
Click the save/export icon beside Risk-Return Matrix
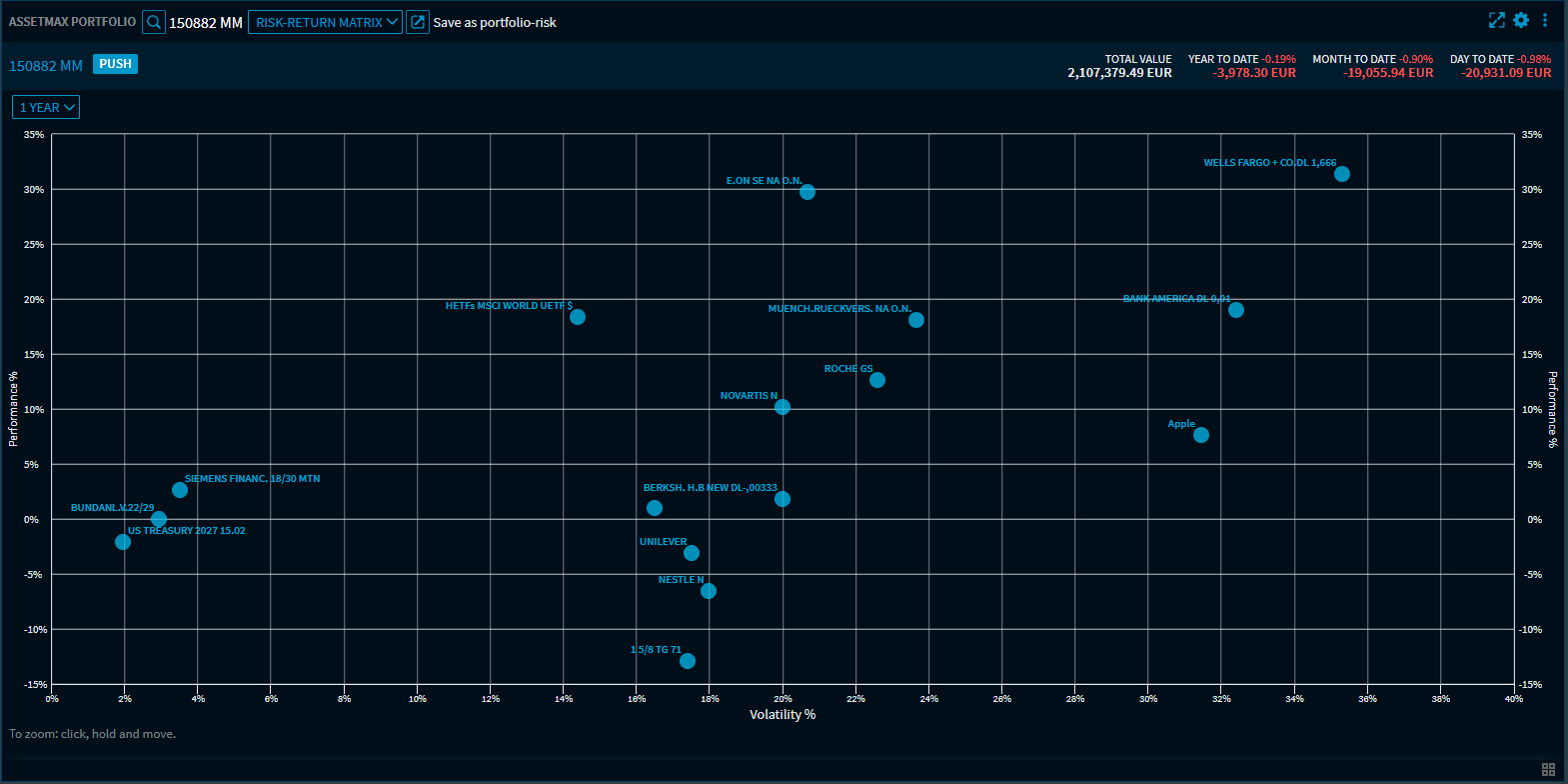point(418,22)
